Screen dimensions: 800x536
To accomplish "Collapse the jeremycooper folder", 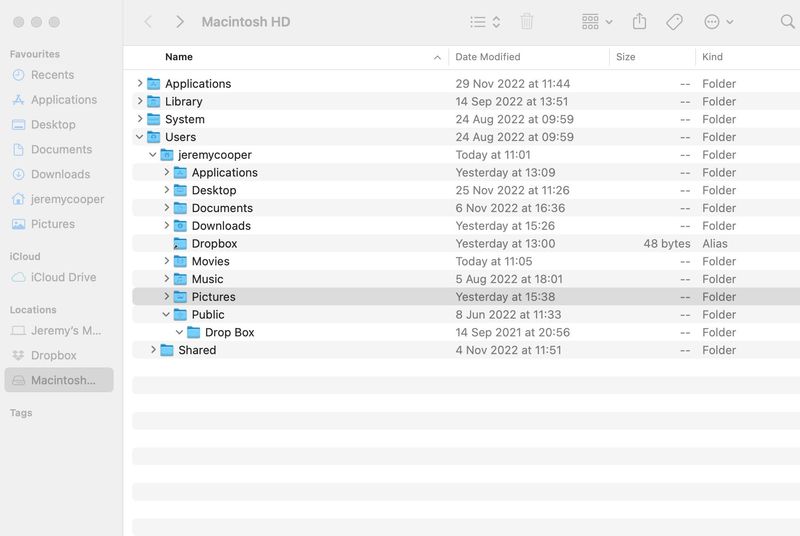I will coord(153,155).
